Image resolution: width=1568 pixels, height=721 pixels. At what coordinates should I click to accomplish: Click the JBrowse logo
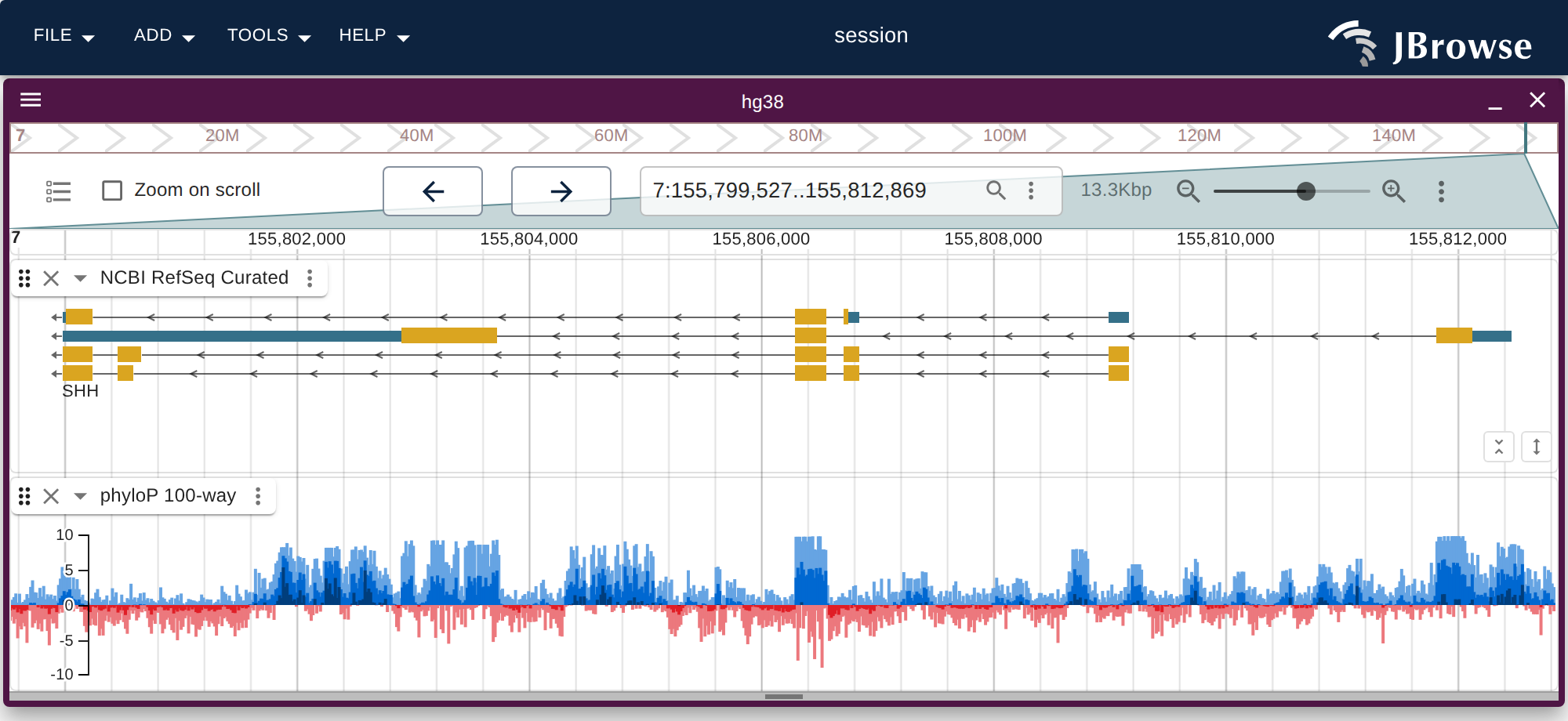point(1429,43)
